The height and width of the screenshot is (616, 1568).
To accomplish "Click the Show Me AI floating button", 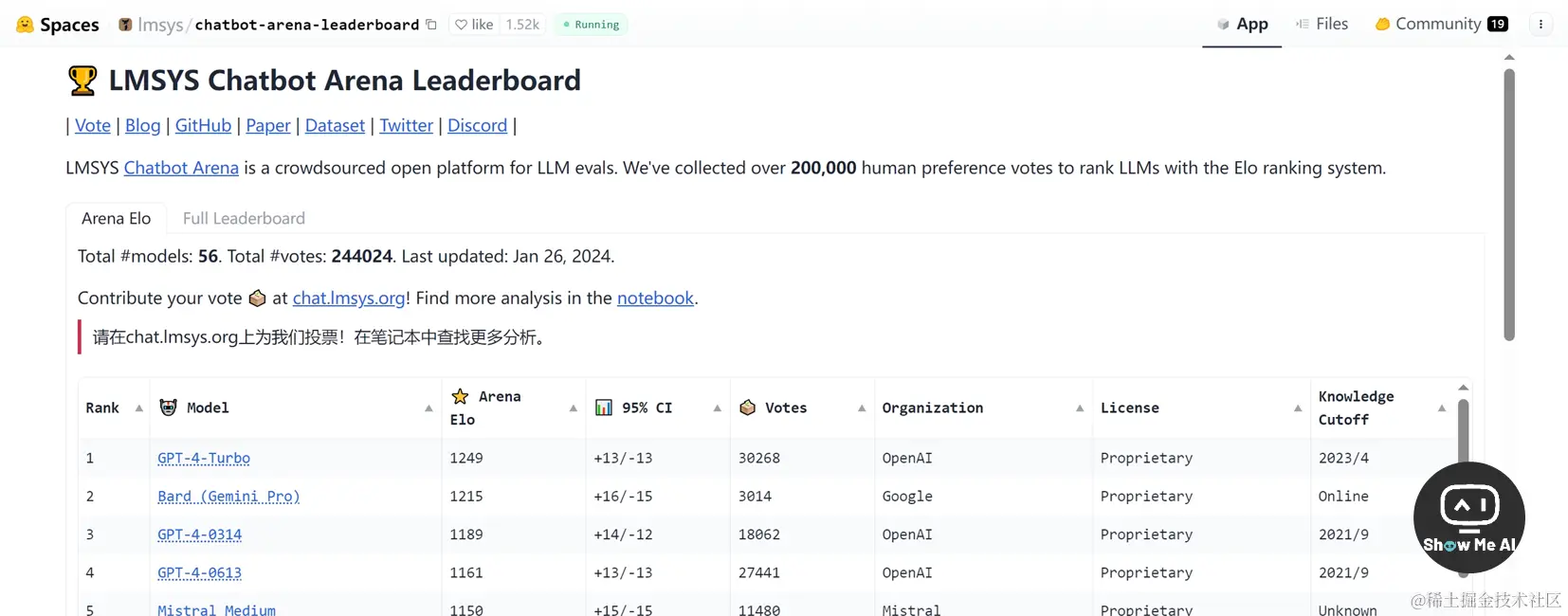I will point(1469,517).
